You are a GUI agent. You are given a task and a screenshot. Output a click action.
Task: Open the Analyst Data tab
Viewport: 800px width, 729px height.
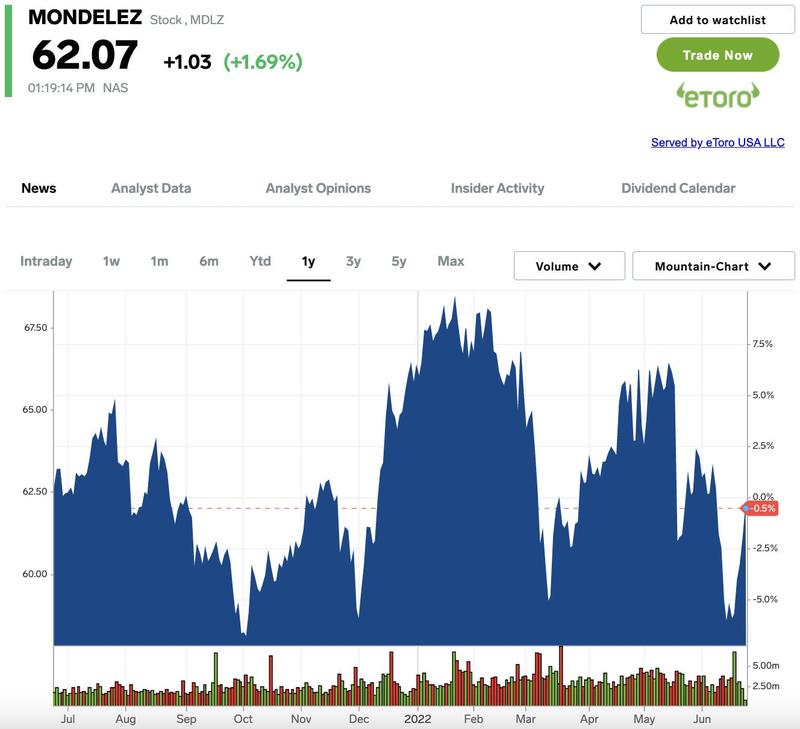coord(151,188)
